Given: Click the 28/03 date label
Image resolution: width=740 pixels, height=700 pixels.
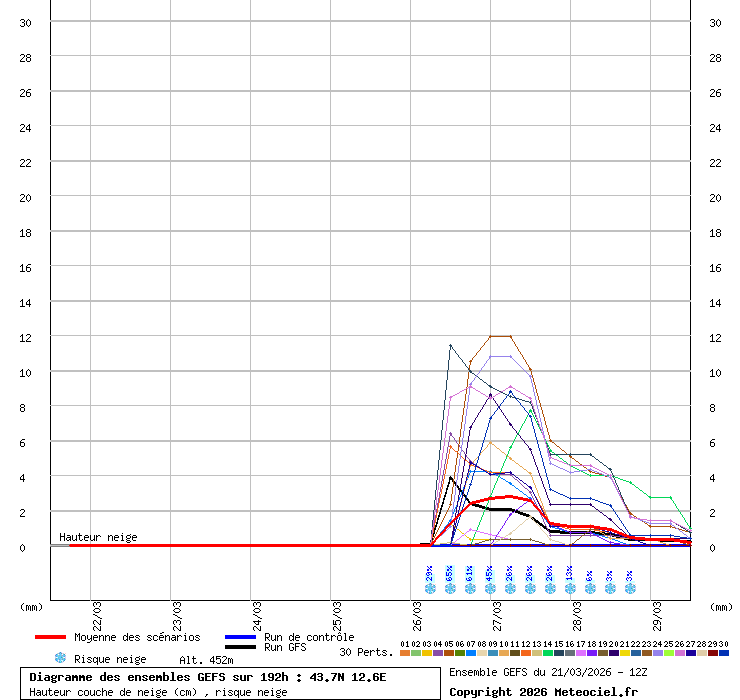Looking at the screenshot, I should pyautogui.click(x=577, y=616).
